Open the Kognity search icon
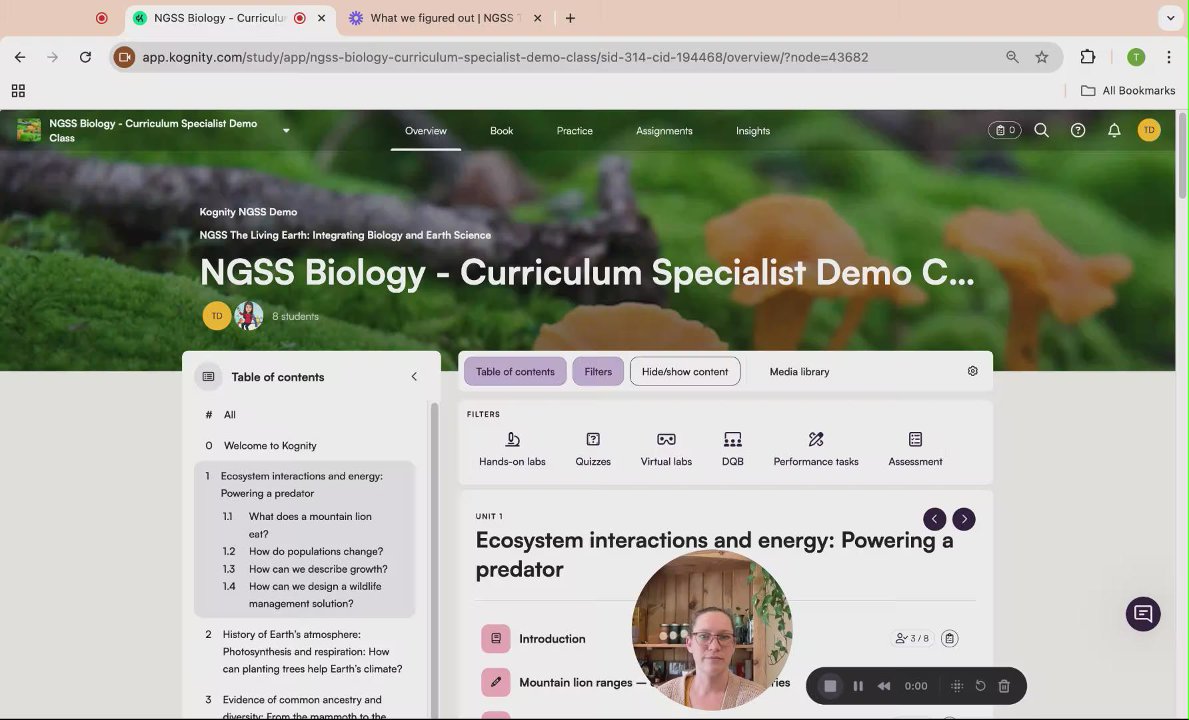Screen dimensions: 1189x720 [x=1042, y=130]
